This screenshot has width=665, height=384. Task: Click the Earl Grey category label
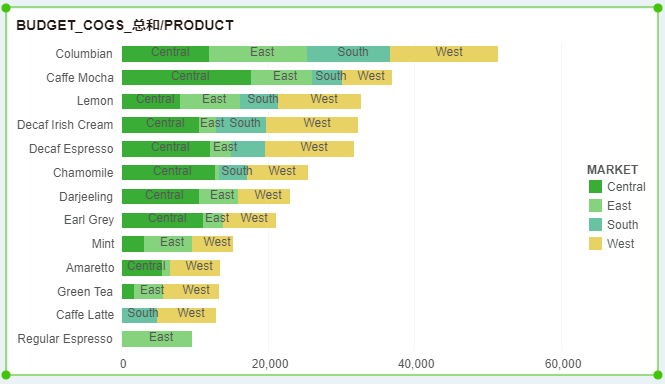pos(89,220)
